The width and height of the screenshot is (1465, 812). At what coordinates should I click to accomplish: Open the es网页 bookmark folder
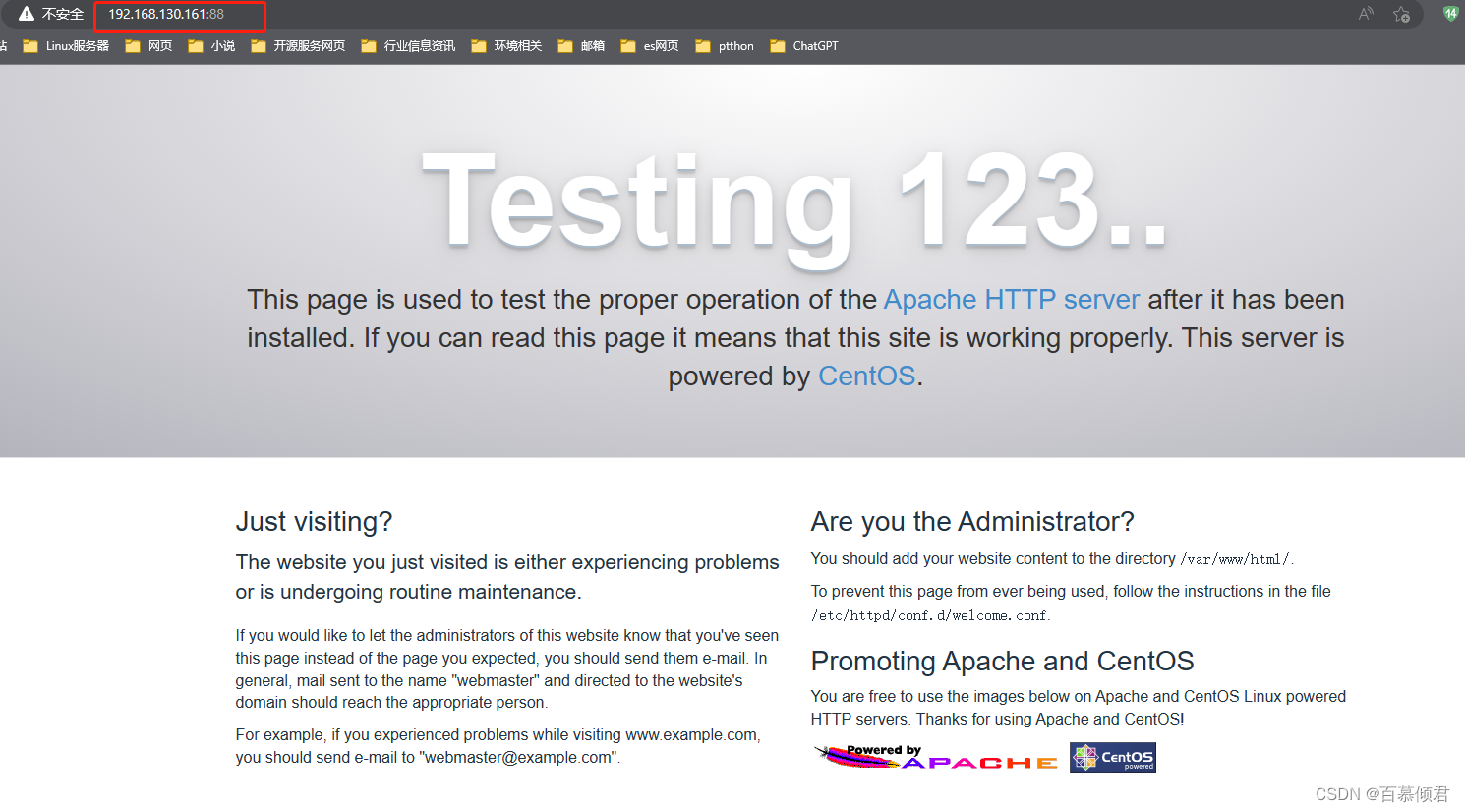point(650,46)
